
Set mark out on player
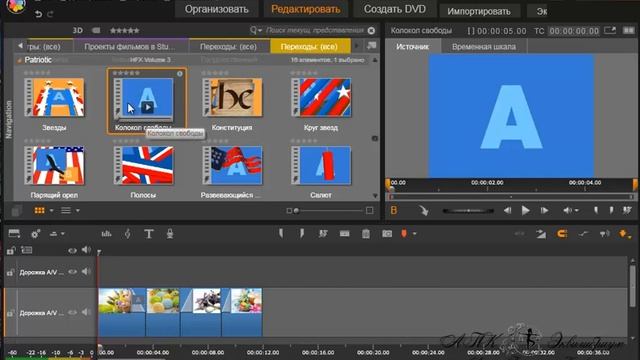pos(611,211)
